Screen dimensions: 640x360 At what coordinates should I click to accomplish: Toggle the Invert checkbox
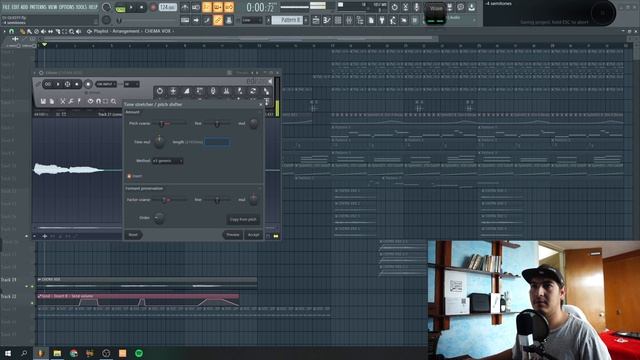tap(129, 176)
